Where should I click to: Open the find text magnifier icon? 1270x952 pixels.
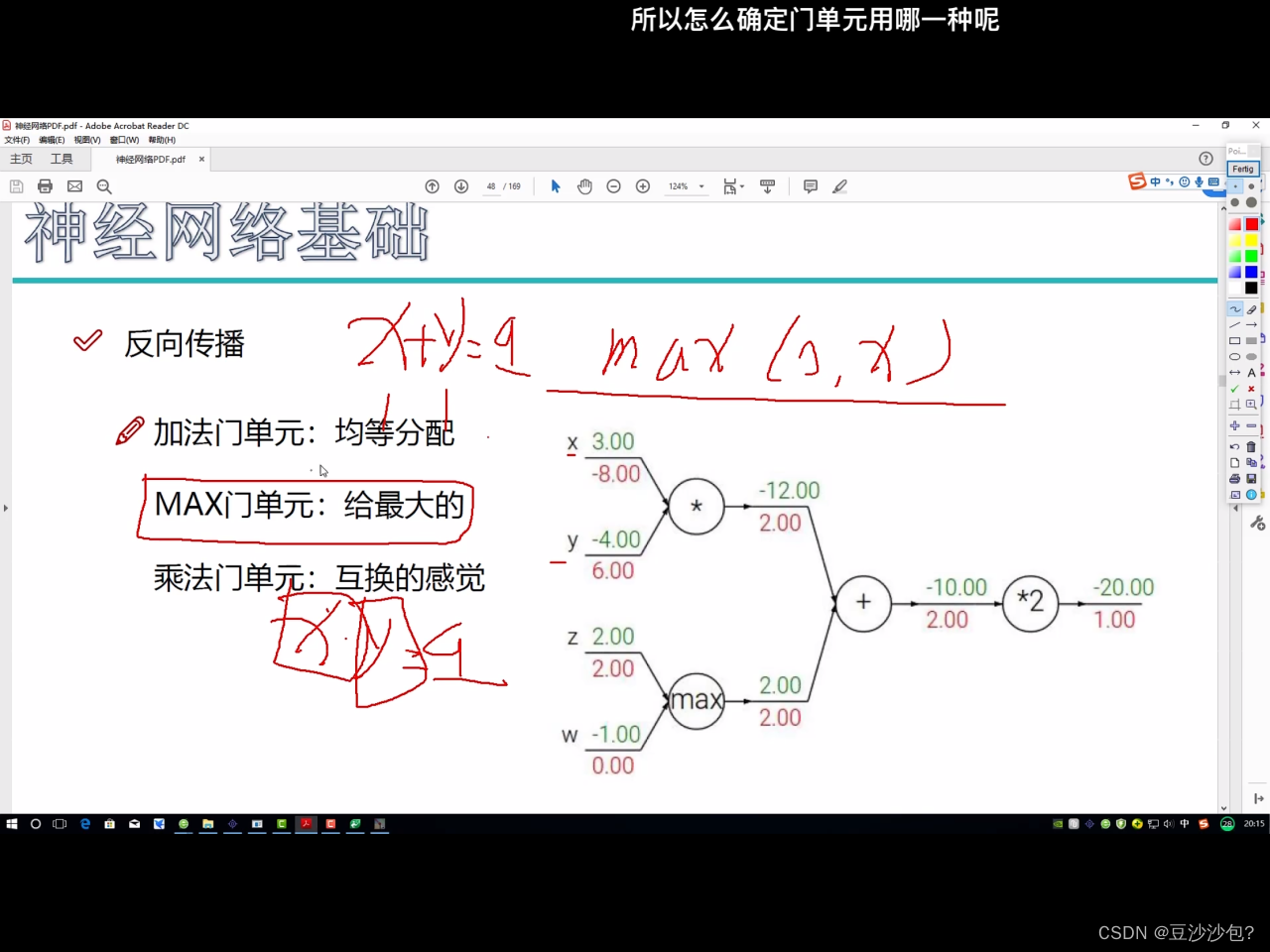coord(104,186)
